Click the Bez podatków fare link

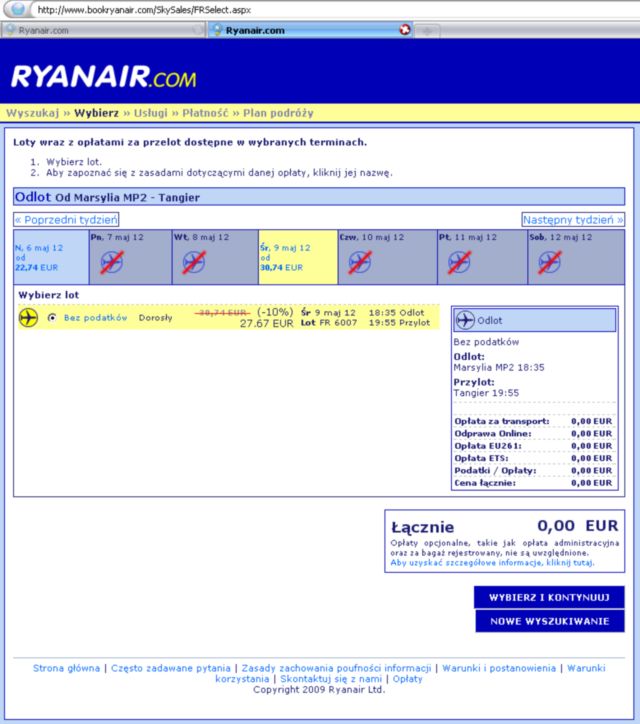coord(95,318)
